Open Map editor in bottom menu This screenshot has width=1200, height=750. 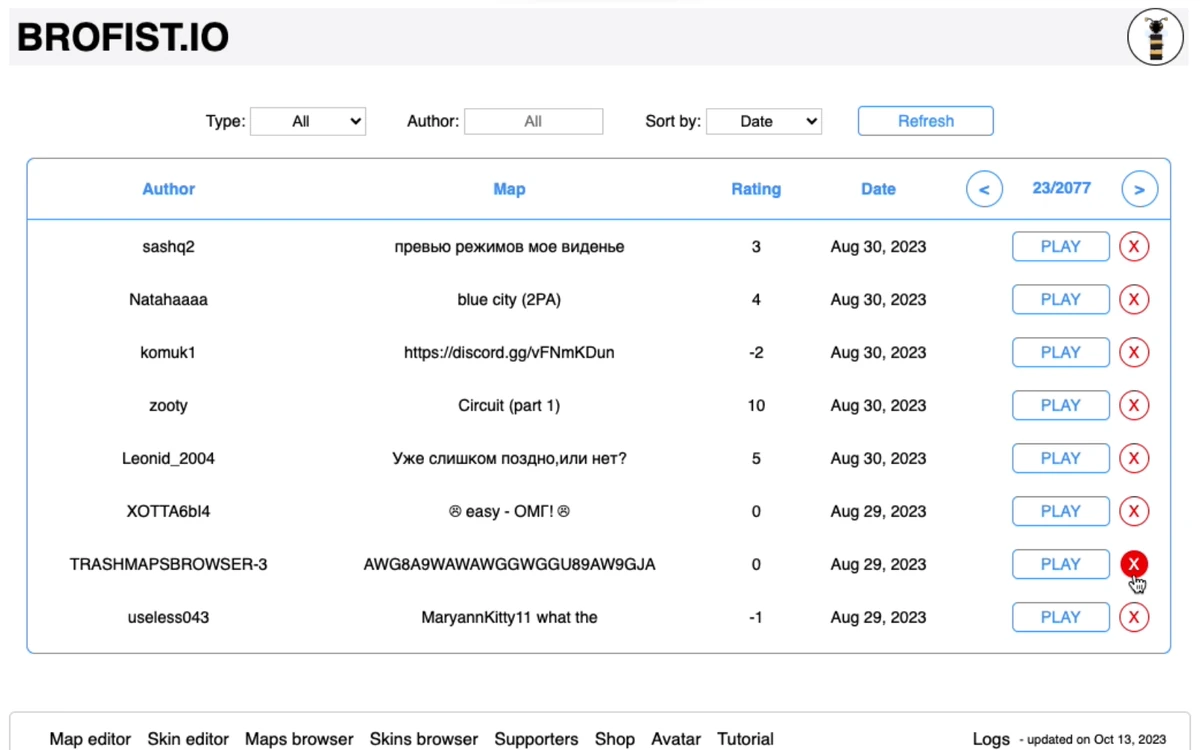[90, 739]
